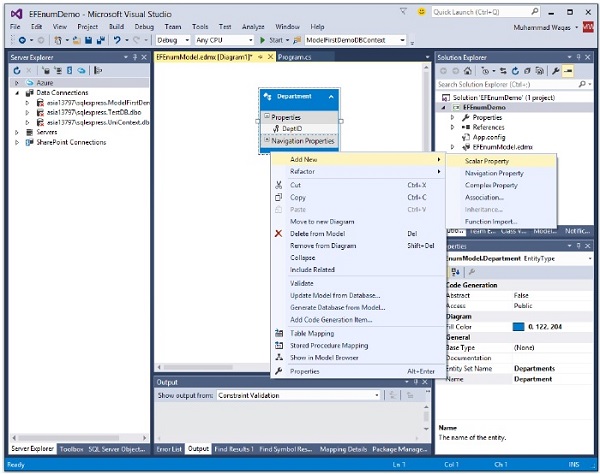Toggle the highlighted Preview Selected Items button
The width and height of the screenshot is (600, 474).
568,71
